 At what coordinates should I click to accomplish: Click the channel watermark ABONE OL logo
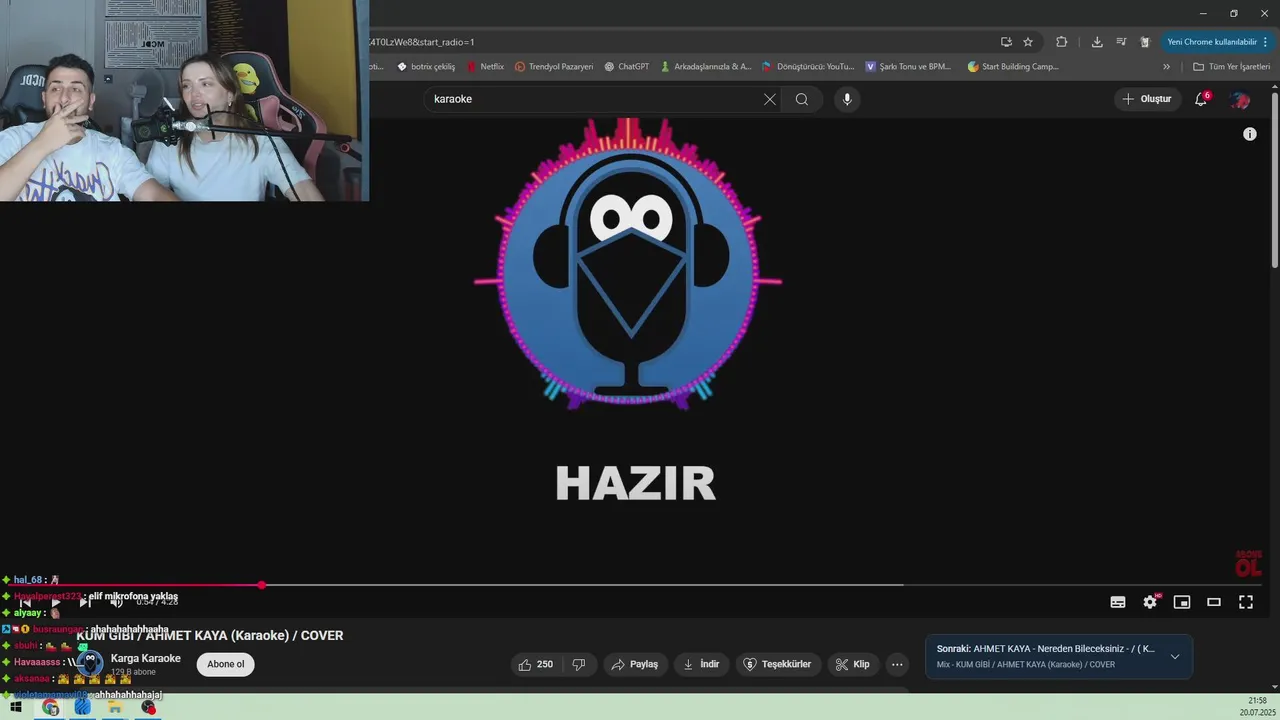[x=1248, y=564]
